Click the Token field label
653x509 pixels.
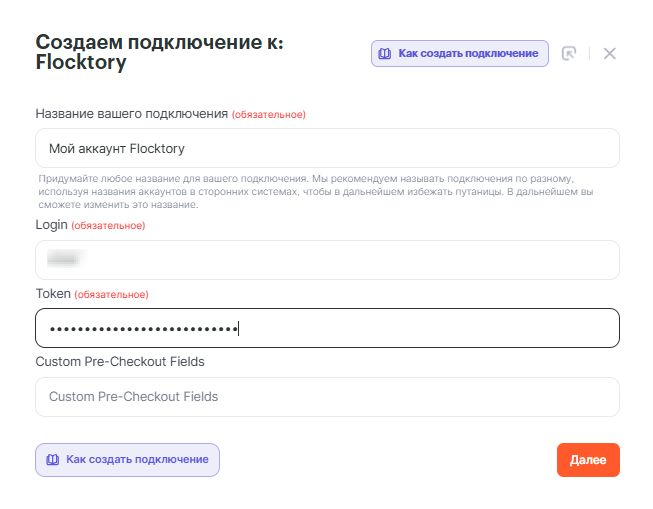[53, 294]
